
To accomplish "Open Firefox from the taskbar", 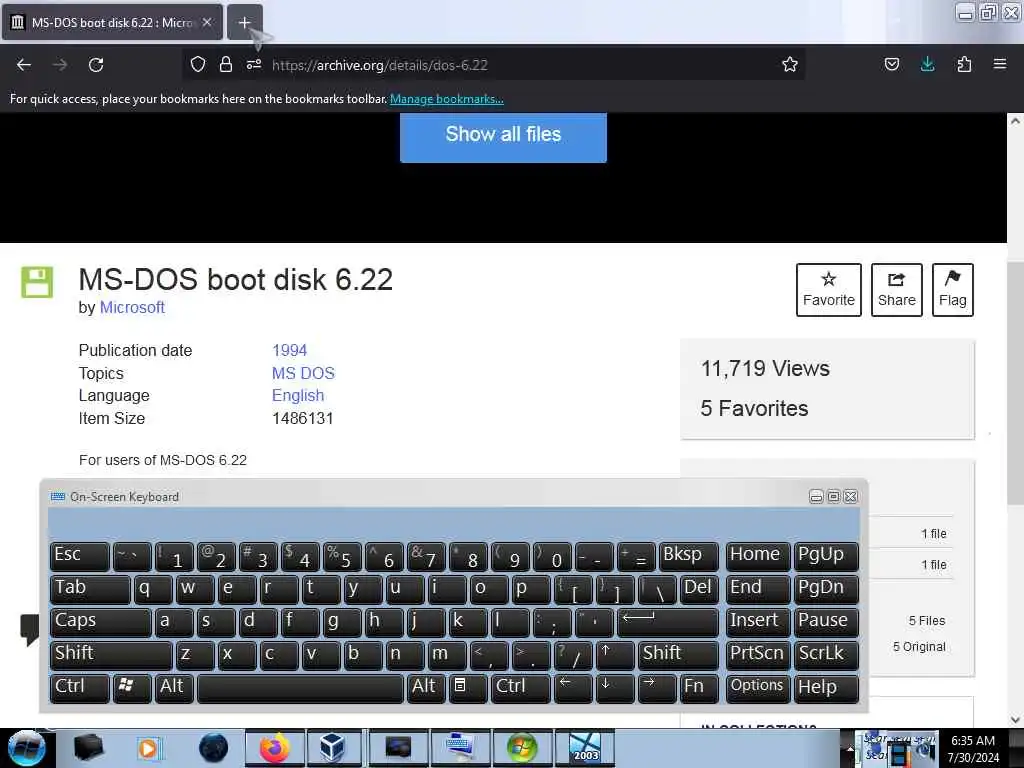I will (275, 748).
